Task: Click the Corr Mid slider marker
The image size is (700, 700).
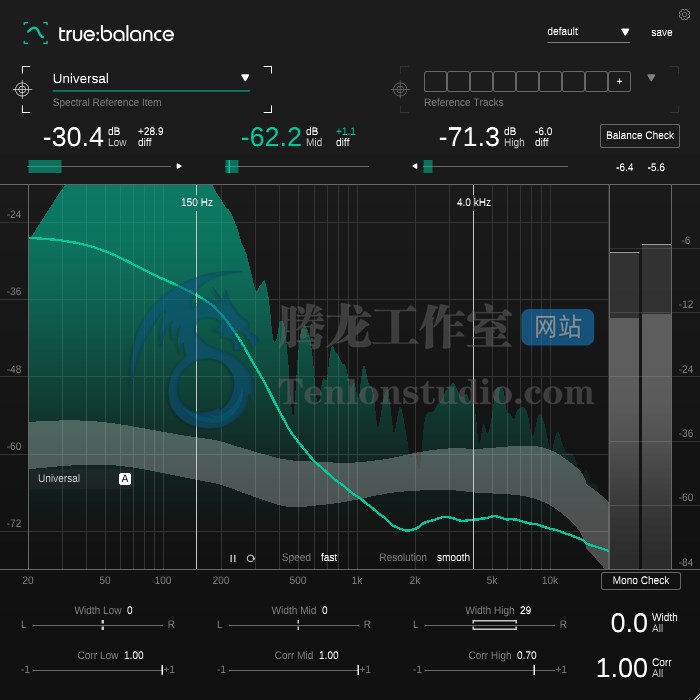Action: (358, 670)
